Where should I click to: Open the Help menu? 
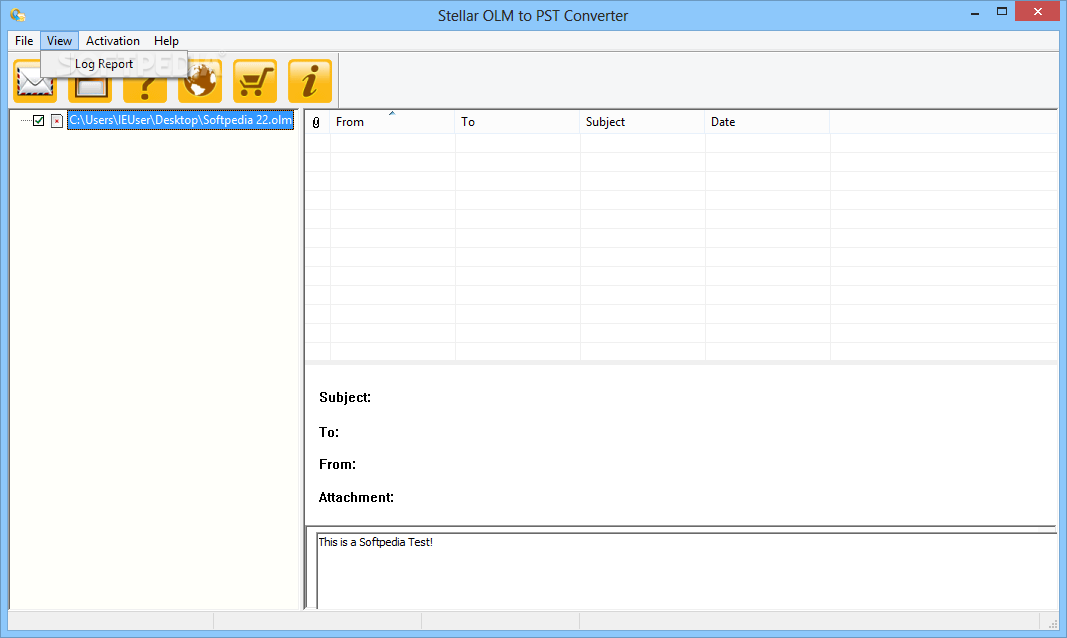click(x=166, y=41)
